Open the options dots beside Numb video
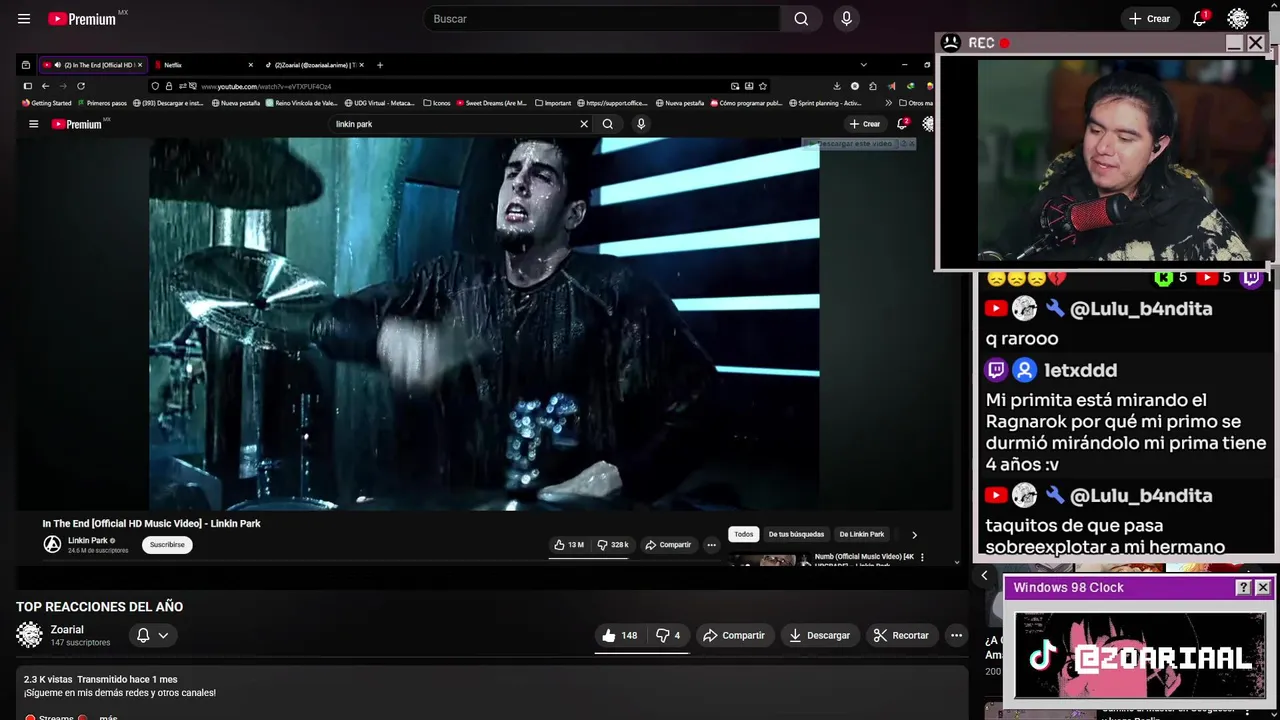 coord(922,557)
